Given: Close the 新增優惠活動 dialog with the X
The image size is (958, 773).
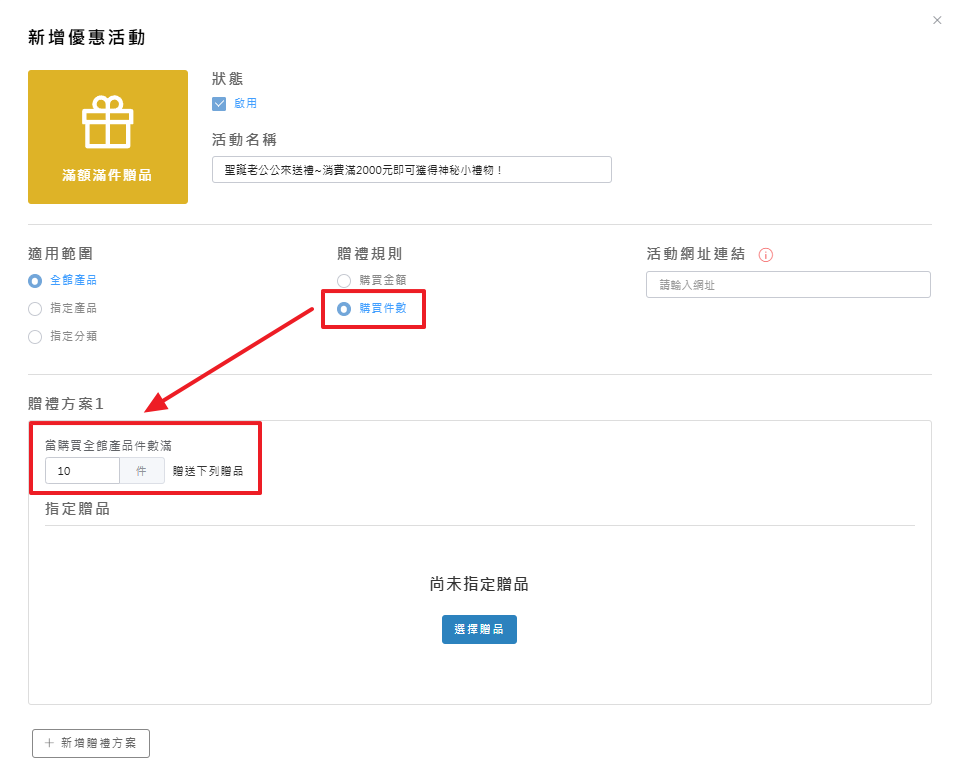Looking at the screenshot, I should coord(937,20).
